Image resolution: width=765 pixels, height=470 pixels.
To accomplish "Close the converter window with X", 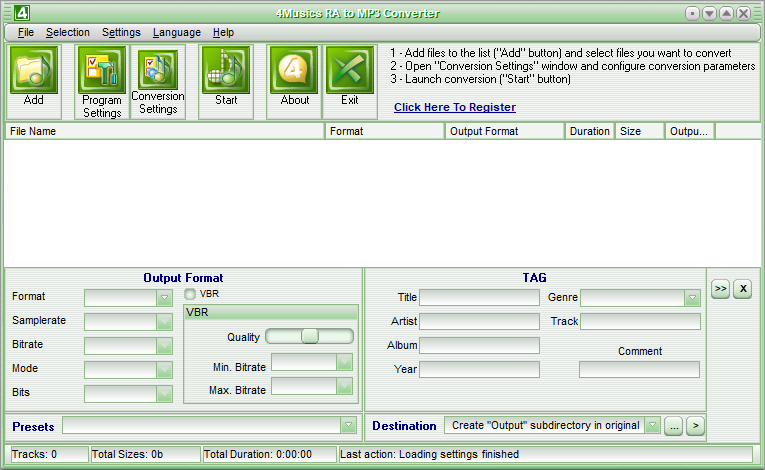I will [x=744, y=14].
